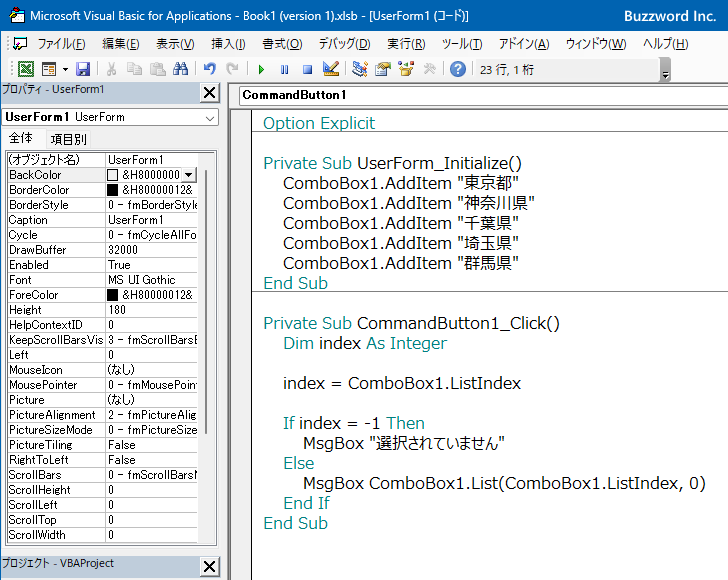Screen dimensions: 728x580
Task: Open the 編集(E) menu
Action: 121,44
